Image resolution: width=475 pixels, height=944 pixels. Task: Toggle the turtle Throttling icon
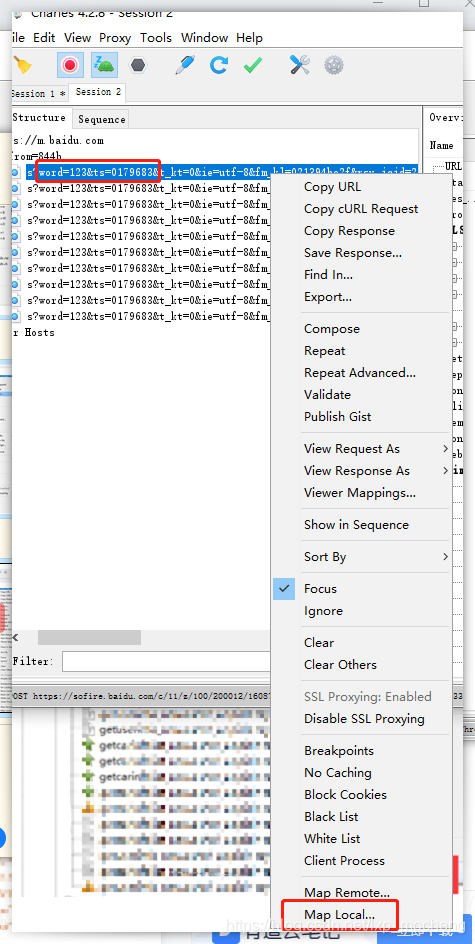click(104, 65)
